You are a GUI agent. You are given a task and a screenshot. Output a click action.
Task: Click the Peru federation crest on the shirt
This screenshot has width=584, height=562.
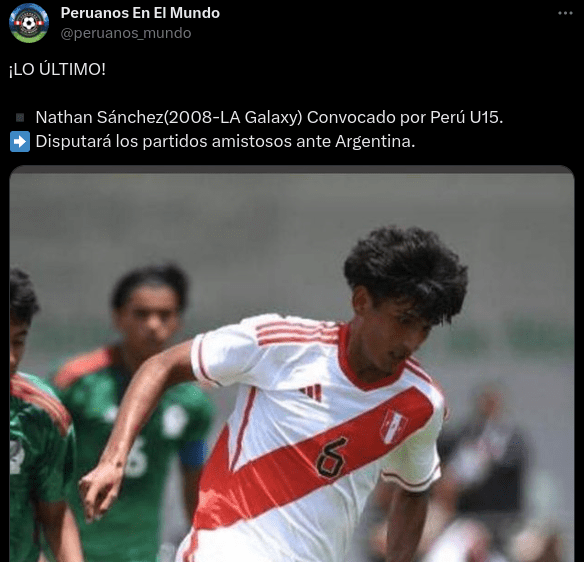(x=393, y=425)
